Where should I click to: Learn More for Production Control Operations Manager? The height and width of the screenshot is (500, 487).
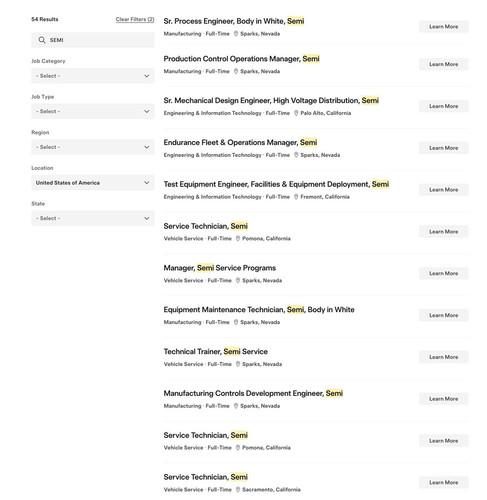pos(444,64)
